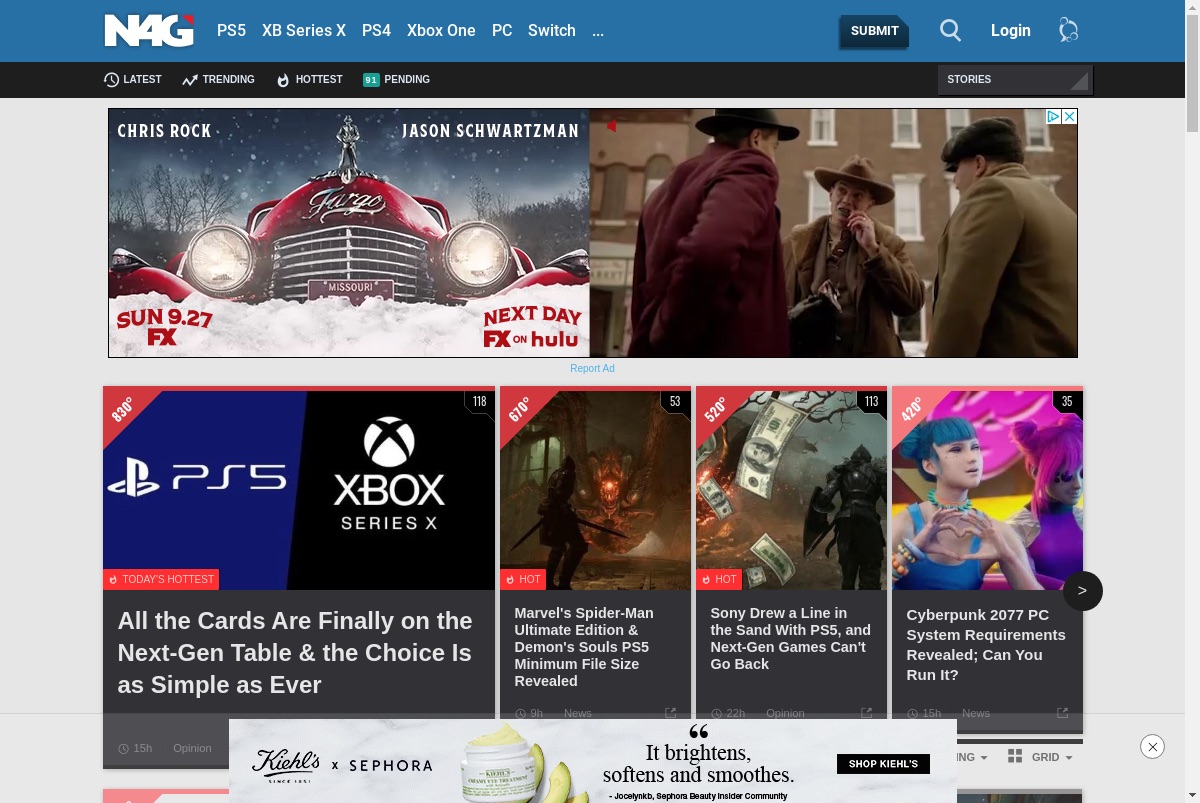
Task: Switch to the Trending tab
Action: tap(218, 80)
